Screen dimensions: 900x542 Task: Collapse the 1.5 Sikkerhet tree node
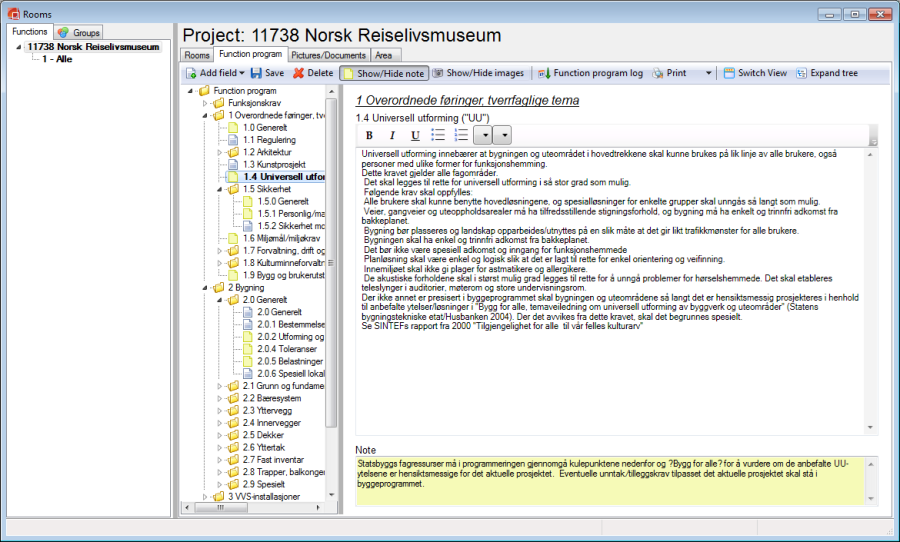(x=219, y=189)
